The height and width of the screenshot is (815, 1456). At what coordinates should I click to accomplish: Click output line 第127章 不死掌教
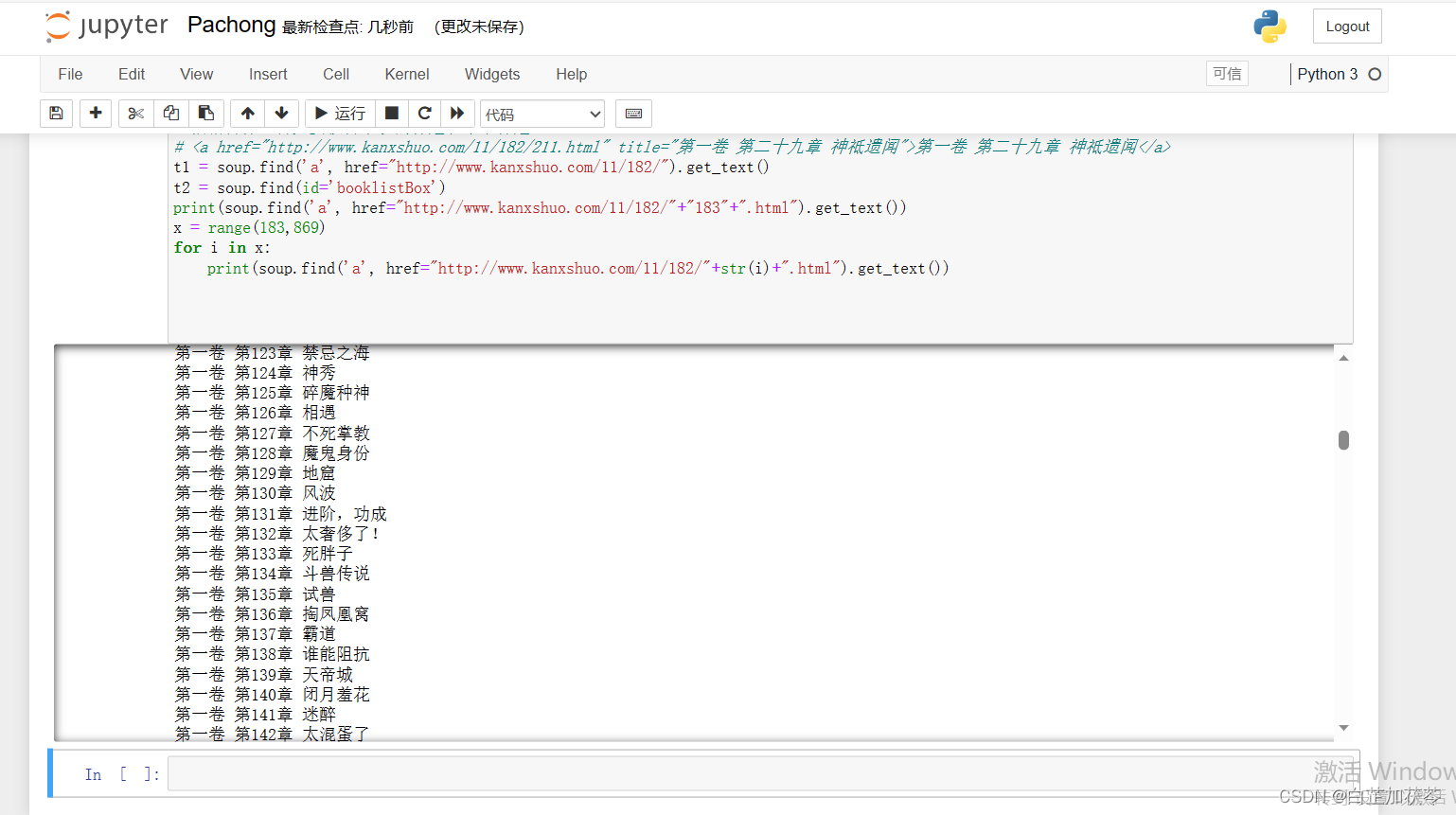(273, 434)
